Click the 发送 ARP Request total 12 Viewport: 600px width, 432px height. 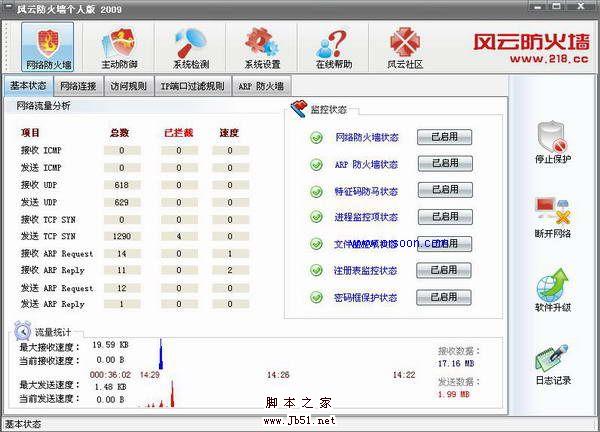click(122, 288)
